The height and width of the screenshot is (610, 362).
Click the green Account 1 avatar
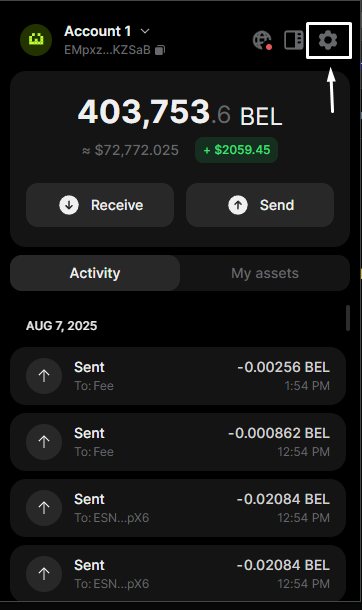point(36,40)
